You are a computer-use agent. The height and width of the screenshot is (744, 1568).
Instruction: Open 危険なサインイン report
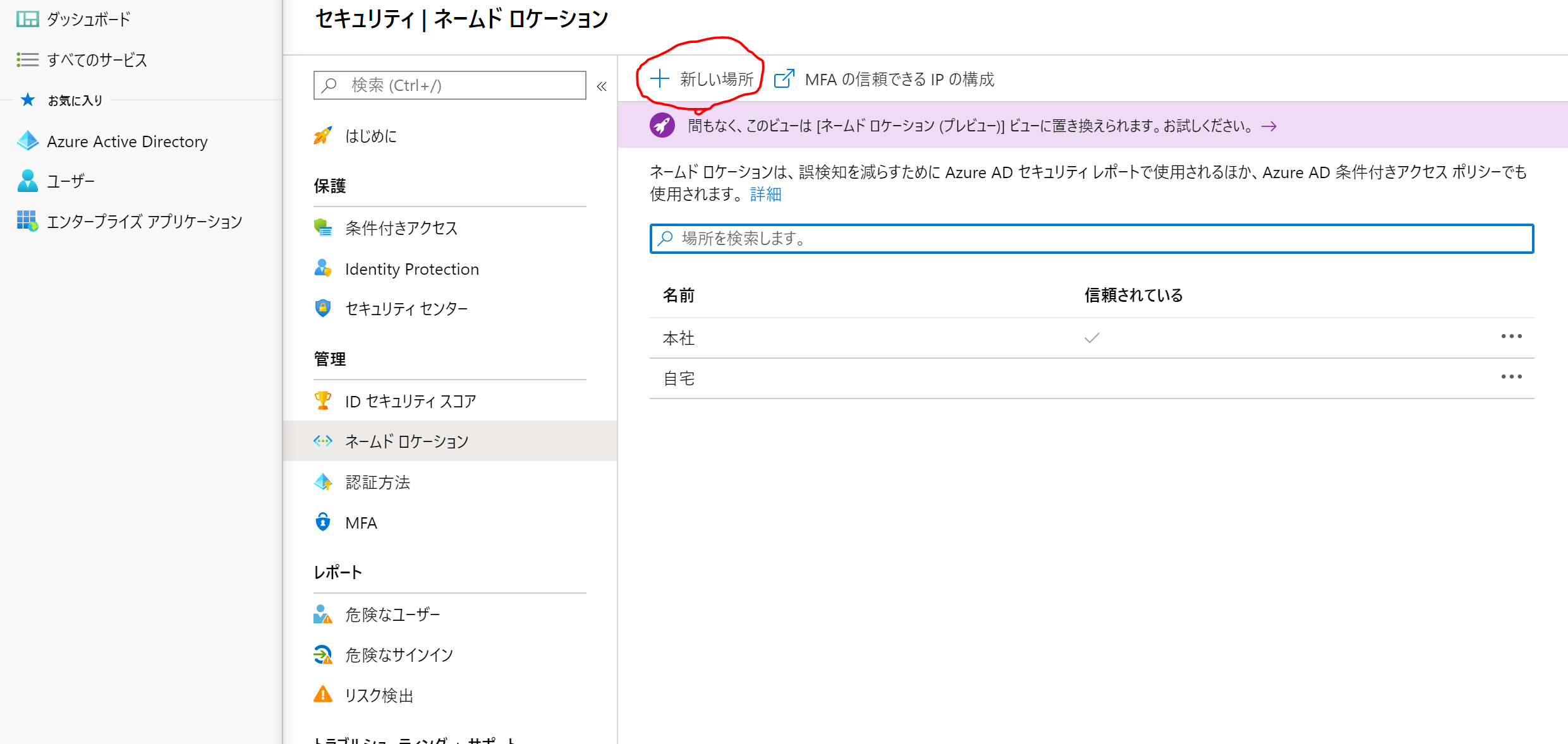pyautogui.click(x=399, y=655)
